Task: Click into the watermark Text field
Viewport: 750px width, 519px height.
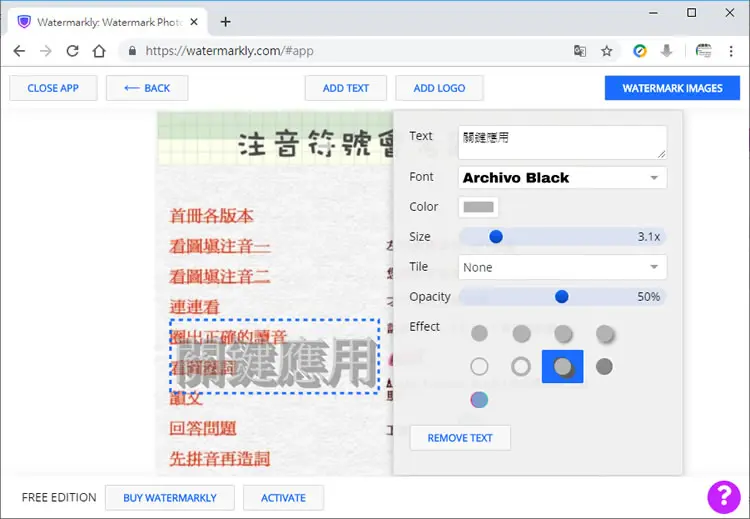Action: 562,143
